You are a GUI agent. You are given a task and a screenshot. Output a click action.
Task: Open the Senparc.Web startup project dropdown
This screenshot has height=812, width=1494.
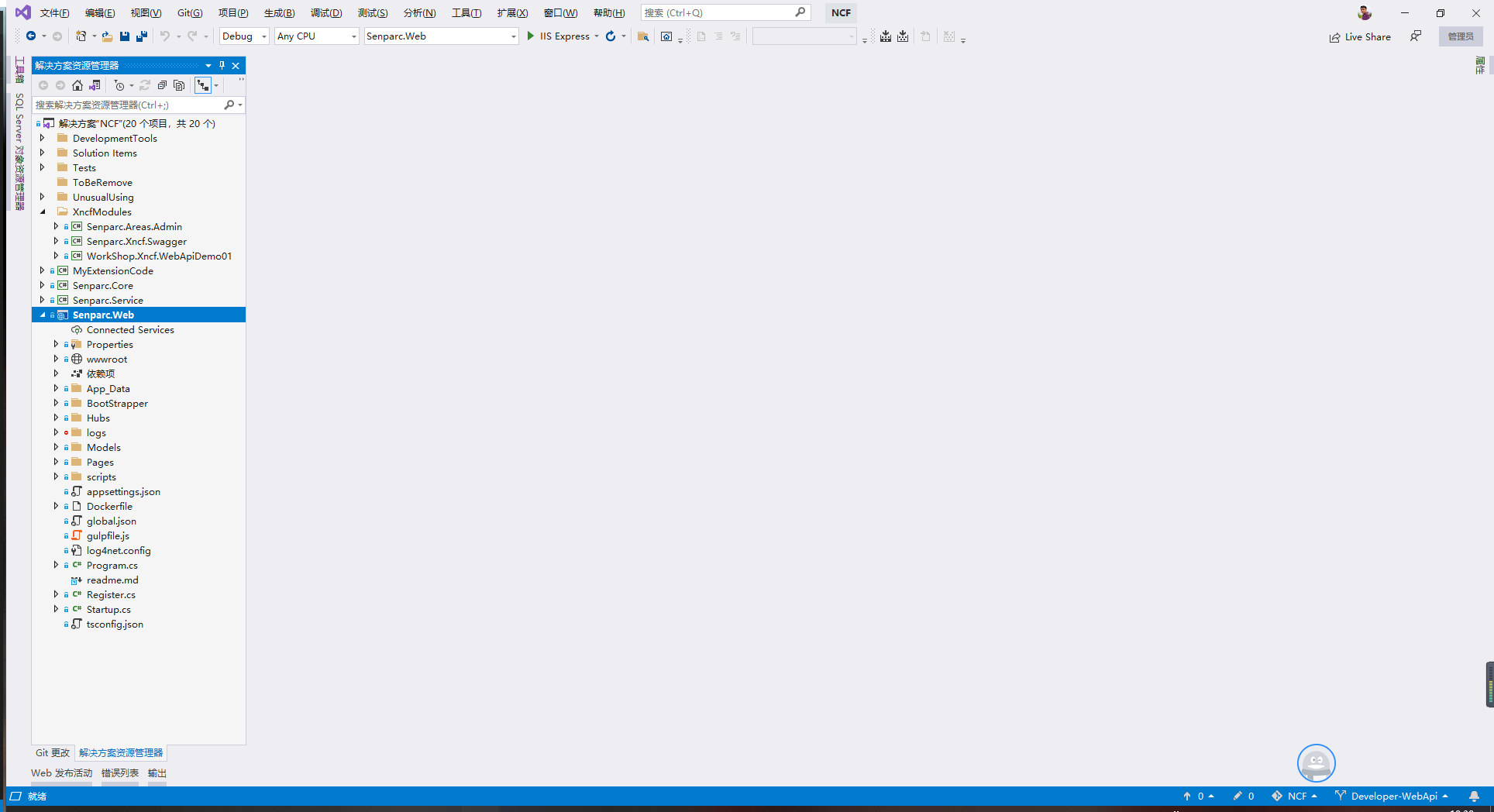coord(441,36)
